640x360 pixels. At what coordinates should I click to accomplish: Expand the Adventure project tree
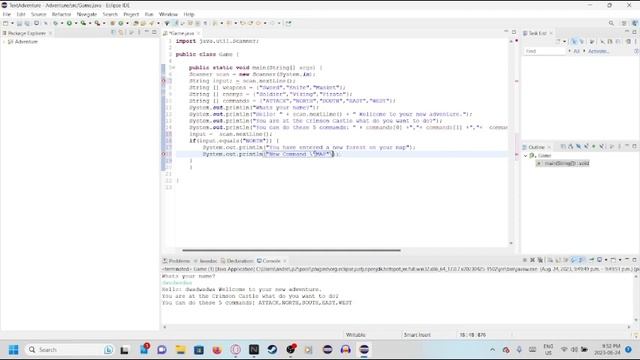click(x=4, y=42)
